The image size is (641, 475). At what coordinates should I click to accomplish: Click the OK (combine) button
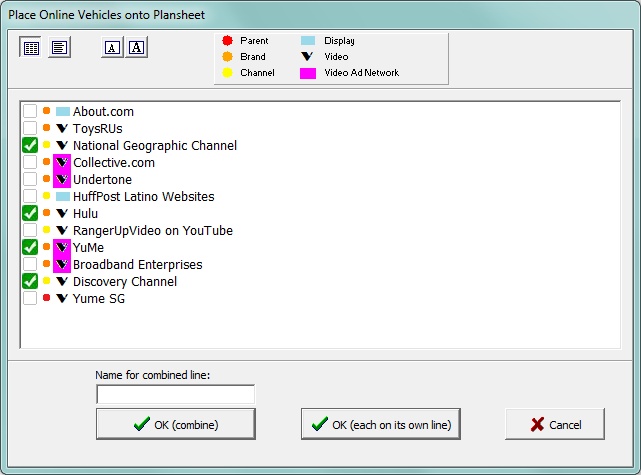point(176,424)
